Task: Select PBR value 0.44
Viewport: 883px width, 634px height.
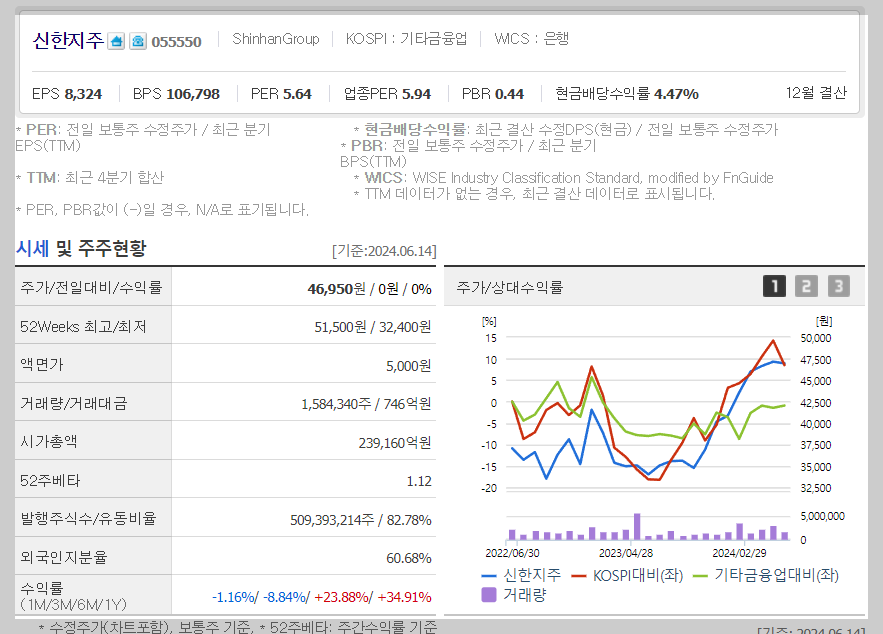Action: click(x=510, y=94)
